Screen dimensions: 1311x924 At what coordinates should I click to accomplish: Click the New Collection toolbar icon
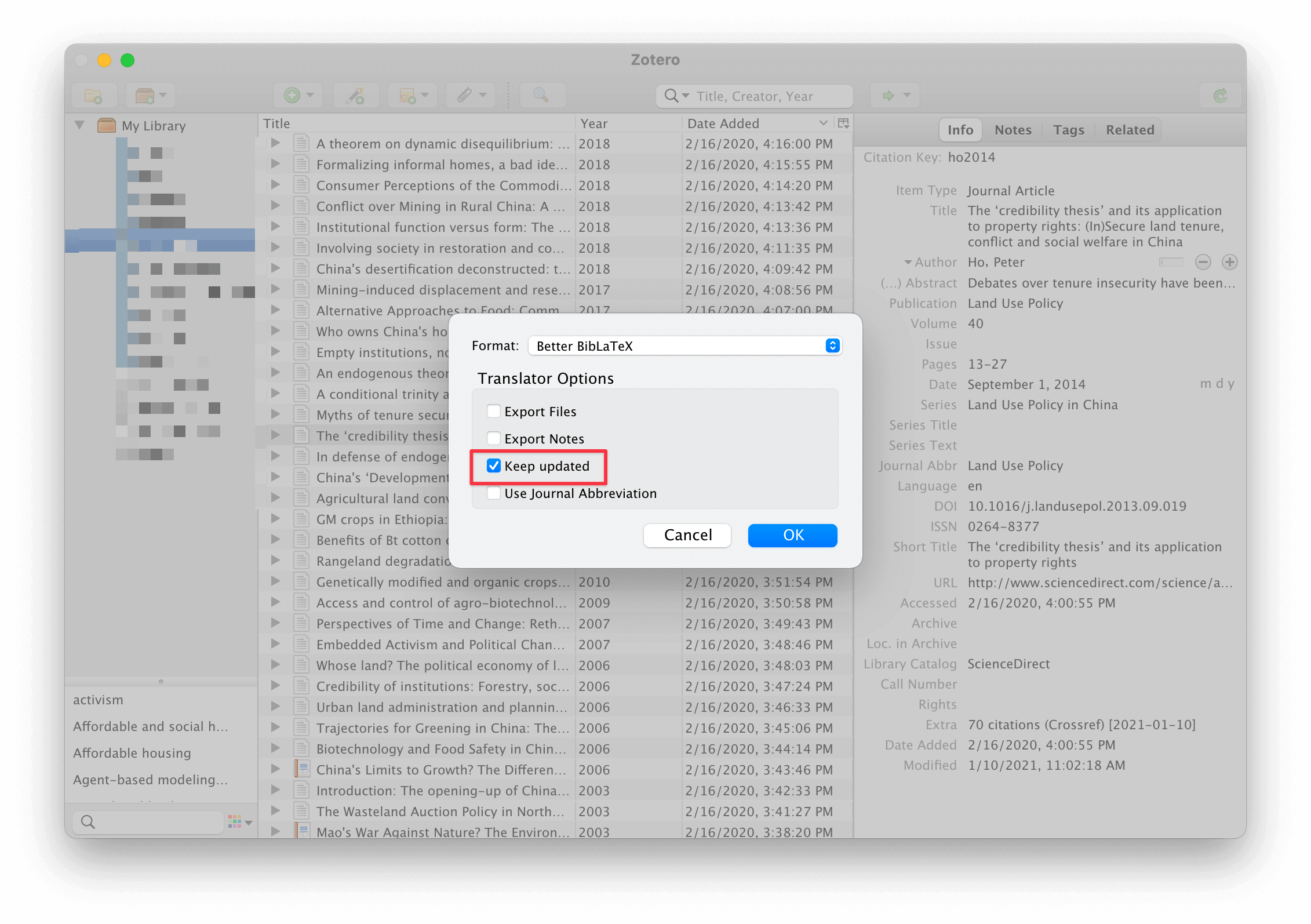(x=93, y=96)
